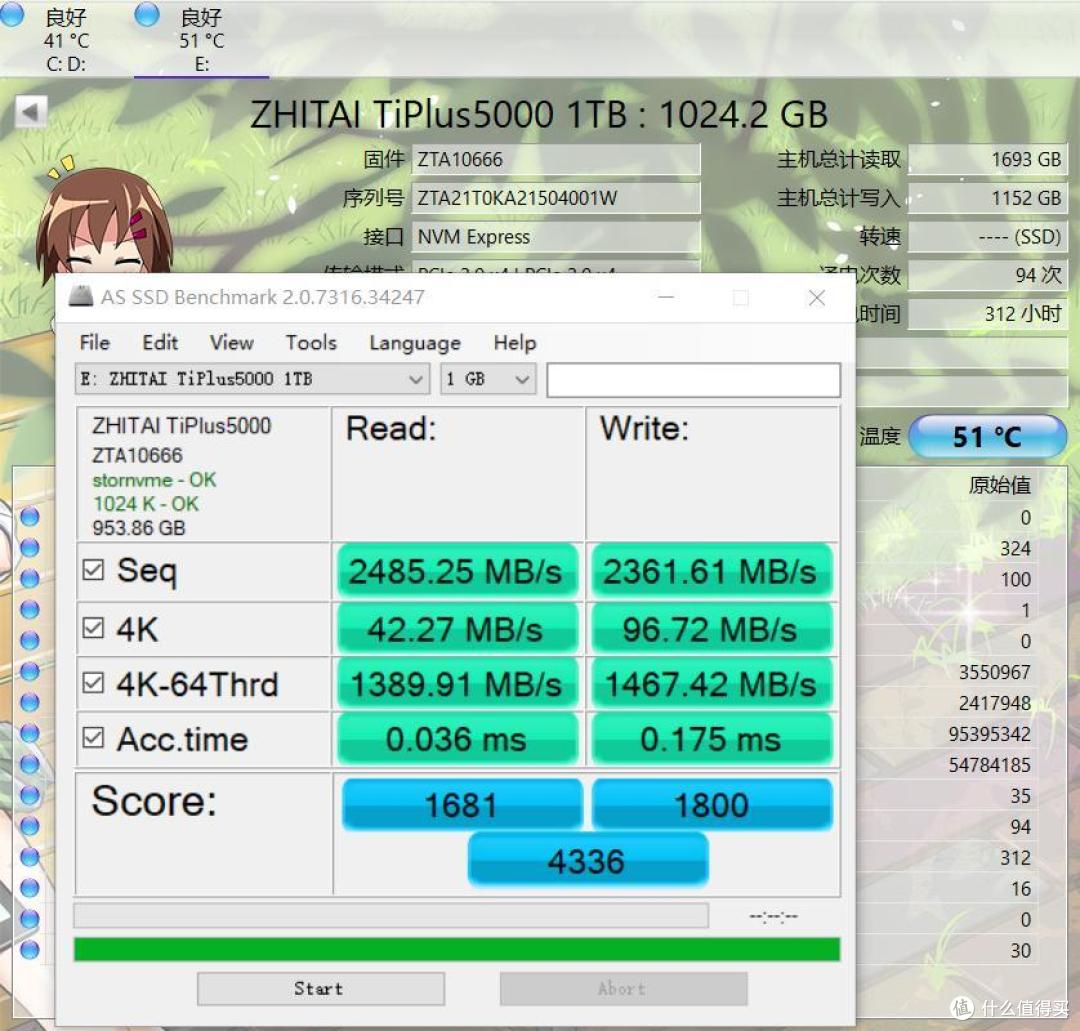Open the View menu in AS SSD
1080x1031 pixels.
pyautogui.click(x=231, y=343)
